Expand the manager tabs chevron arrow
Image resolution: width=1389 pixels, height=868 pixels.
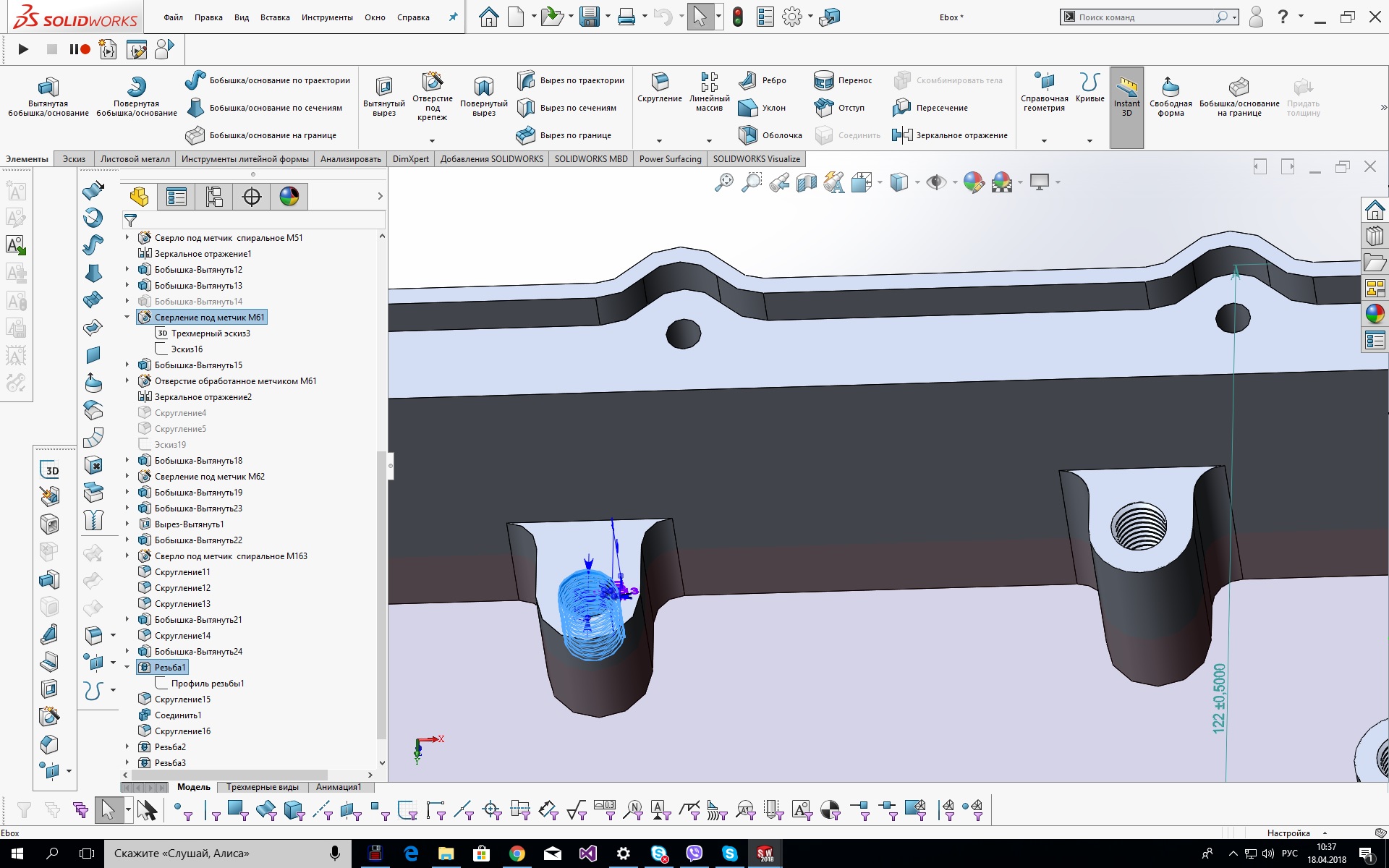click(x=381, y=196)
